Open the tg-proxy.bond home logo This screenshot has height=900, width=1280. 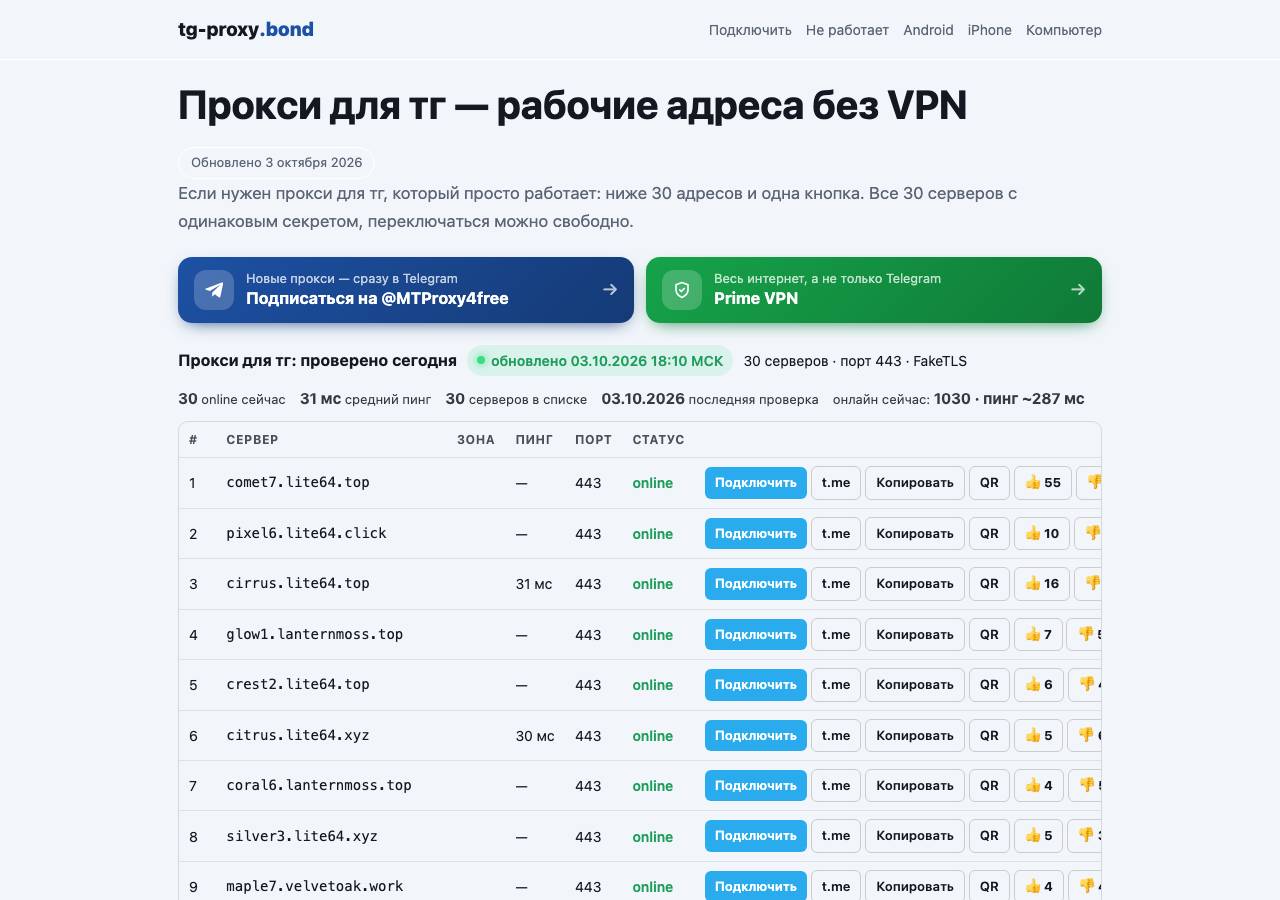click(246, 29)
